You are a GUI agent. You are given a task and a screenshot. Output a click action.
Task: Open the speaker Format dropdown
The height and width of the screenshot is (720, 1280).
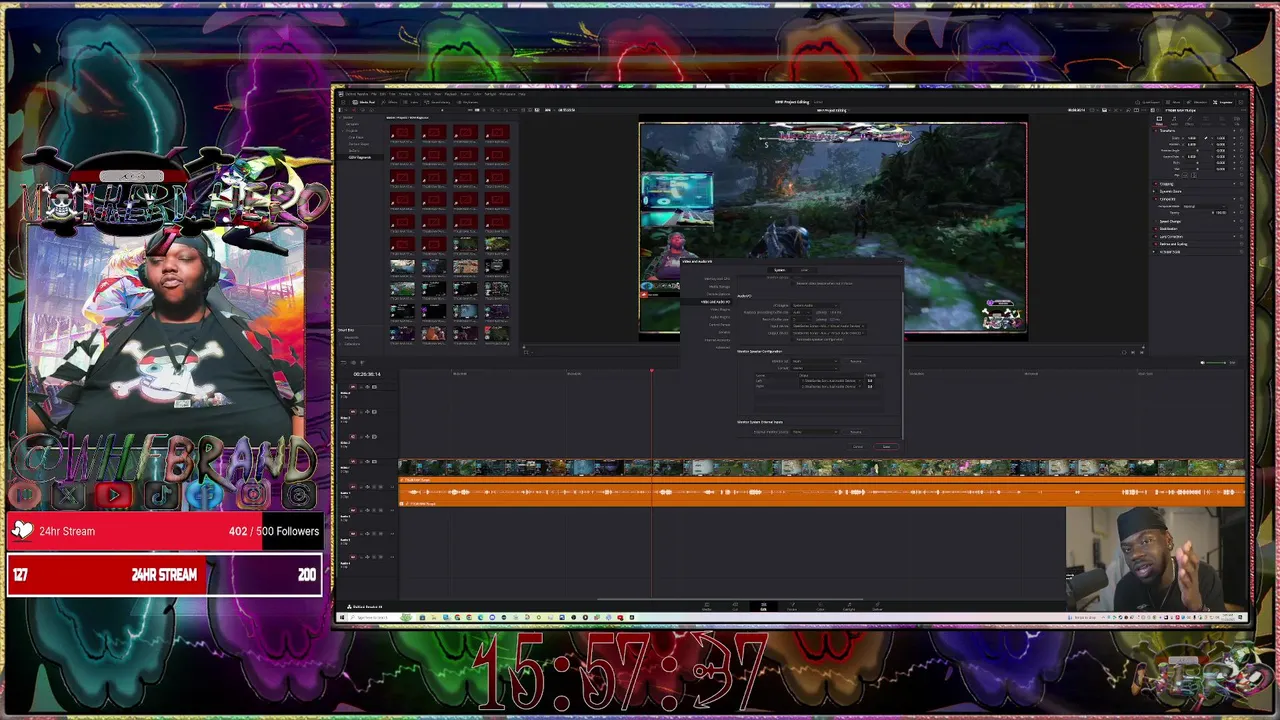point(815,368)
